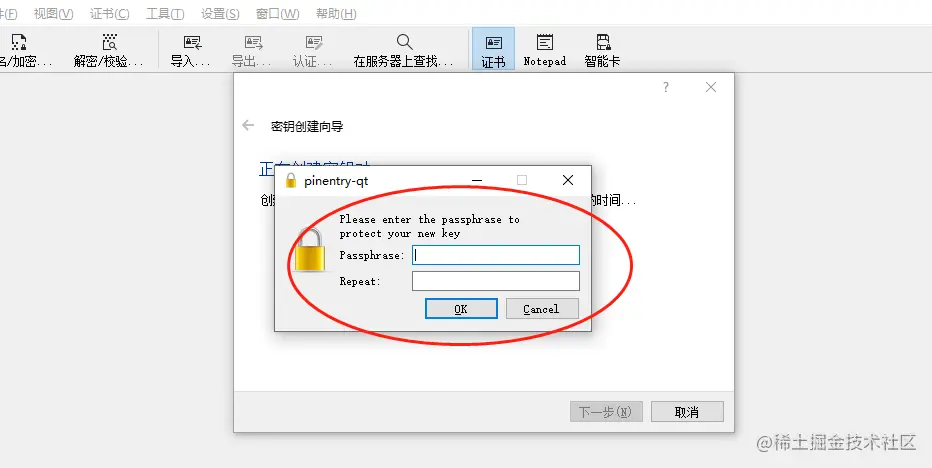932x468 pixels.
Task: Close the pinentry-qt dialog window
Action: point(568,180)
